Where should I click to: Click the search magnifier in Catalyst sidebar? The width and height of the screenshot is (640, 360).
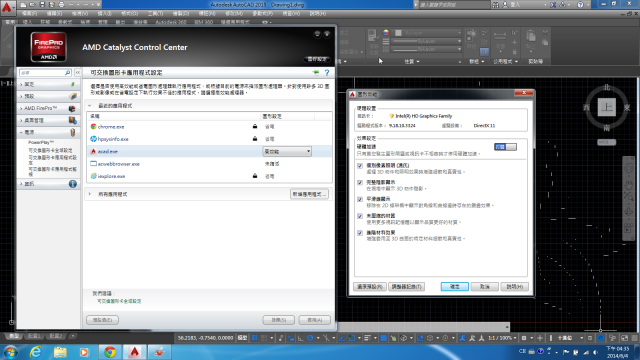click(x=68, y=72)
